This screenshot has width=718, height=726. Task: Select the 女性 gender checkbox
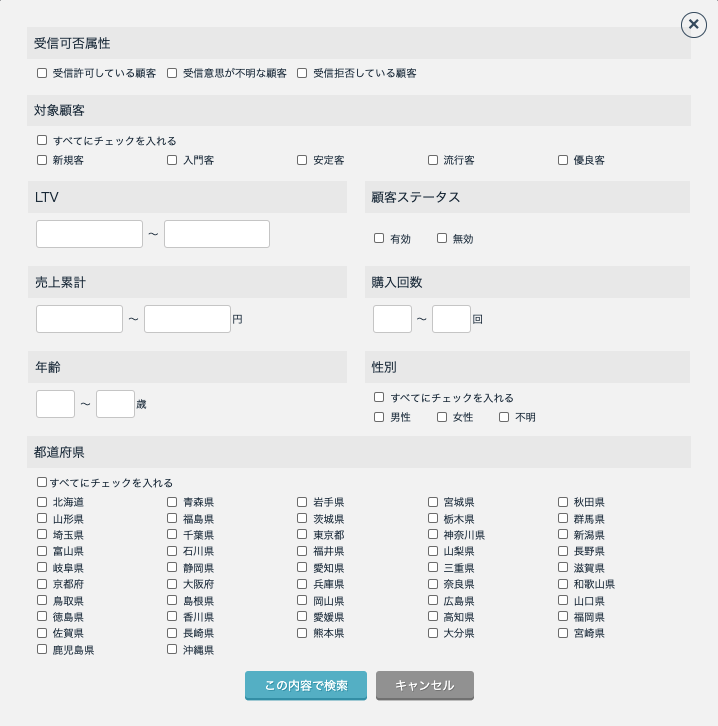tap(442, 417)
